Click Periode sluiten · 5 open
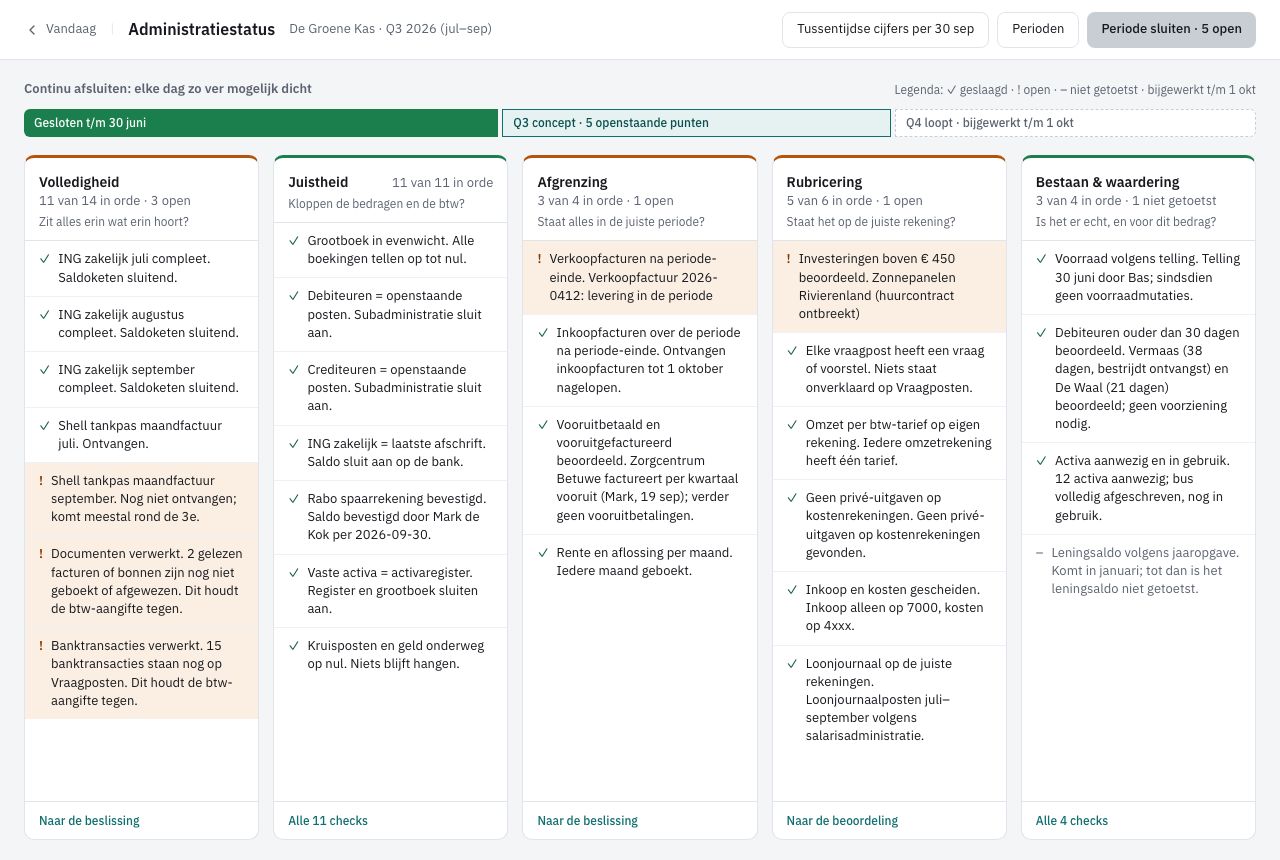 (x=1171, y=29)
